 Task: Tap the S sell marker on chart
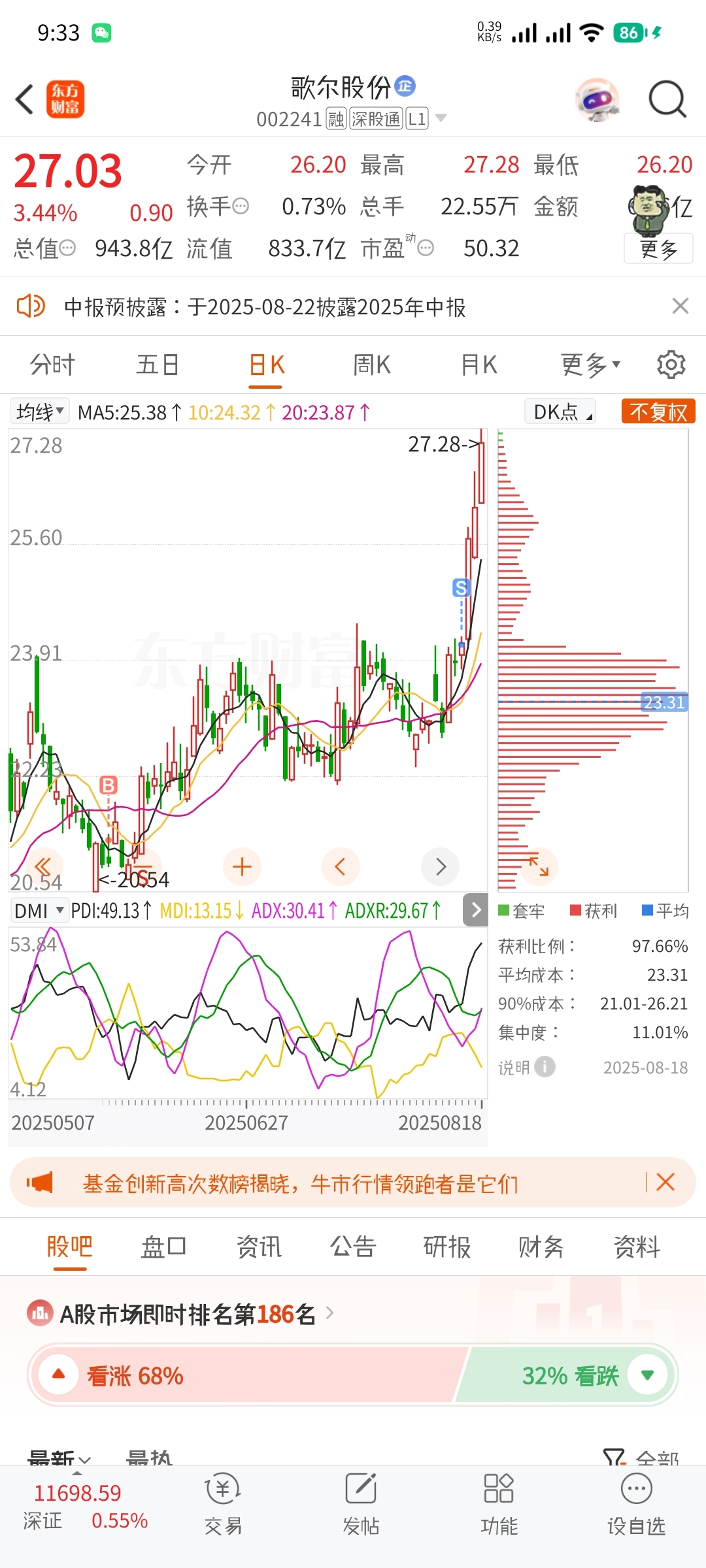[x=462, y=587]
